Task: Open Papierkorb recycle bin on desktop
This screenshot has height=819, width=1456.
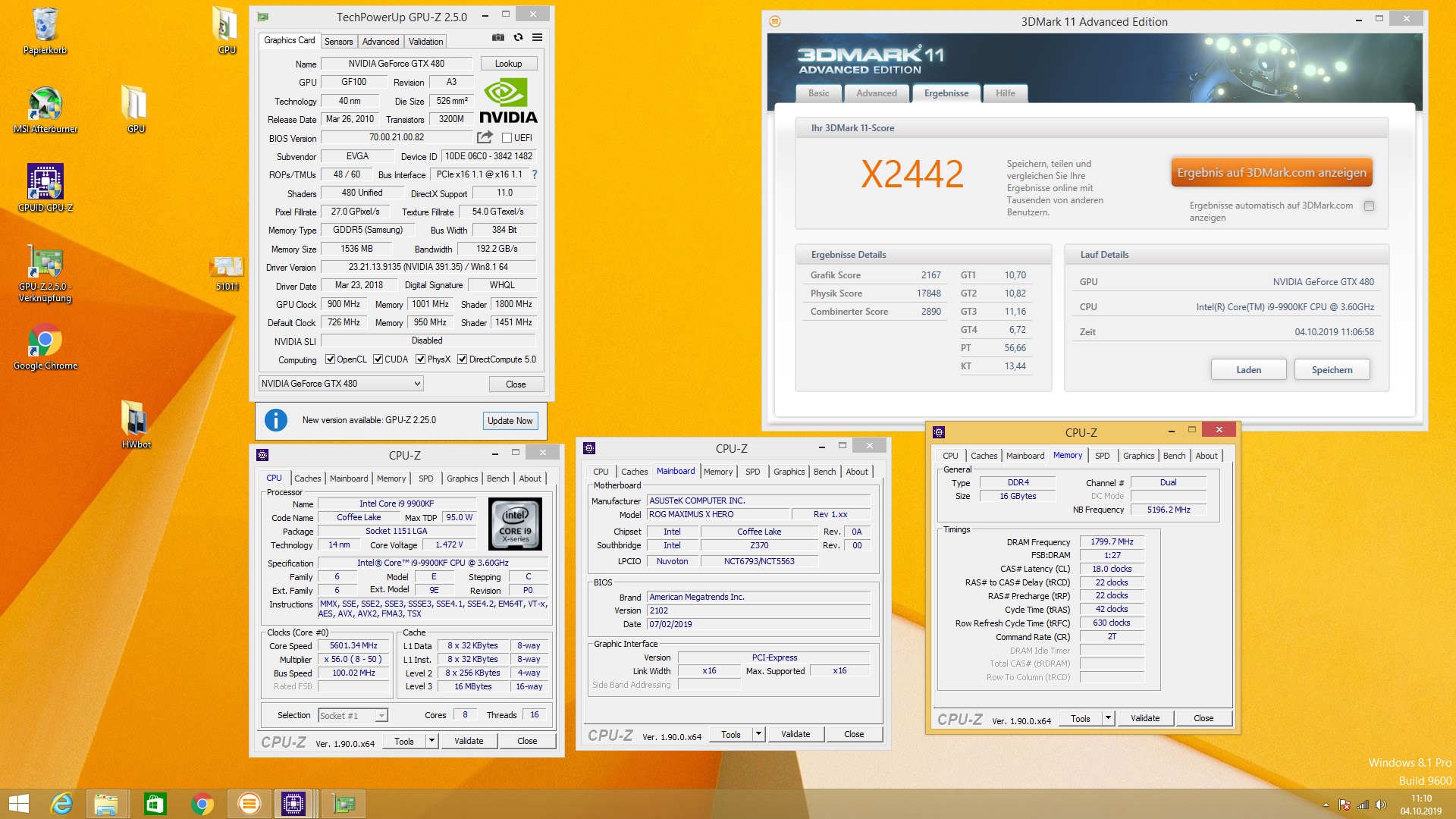Action: coord(45,31)
